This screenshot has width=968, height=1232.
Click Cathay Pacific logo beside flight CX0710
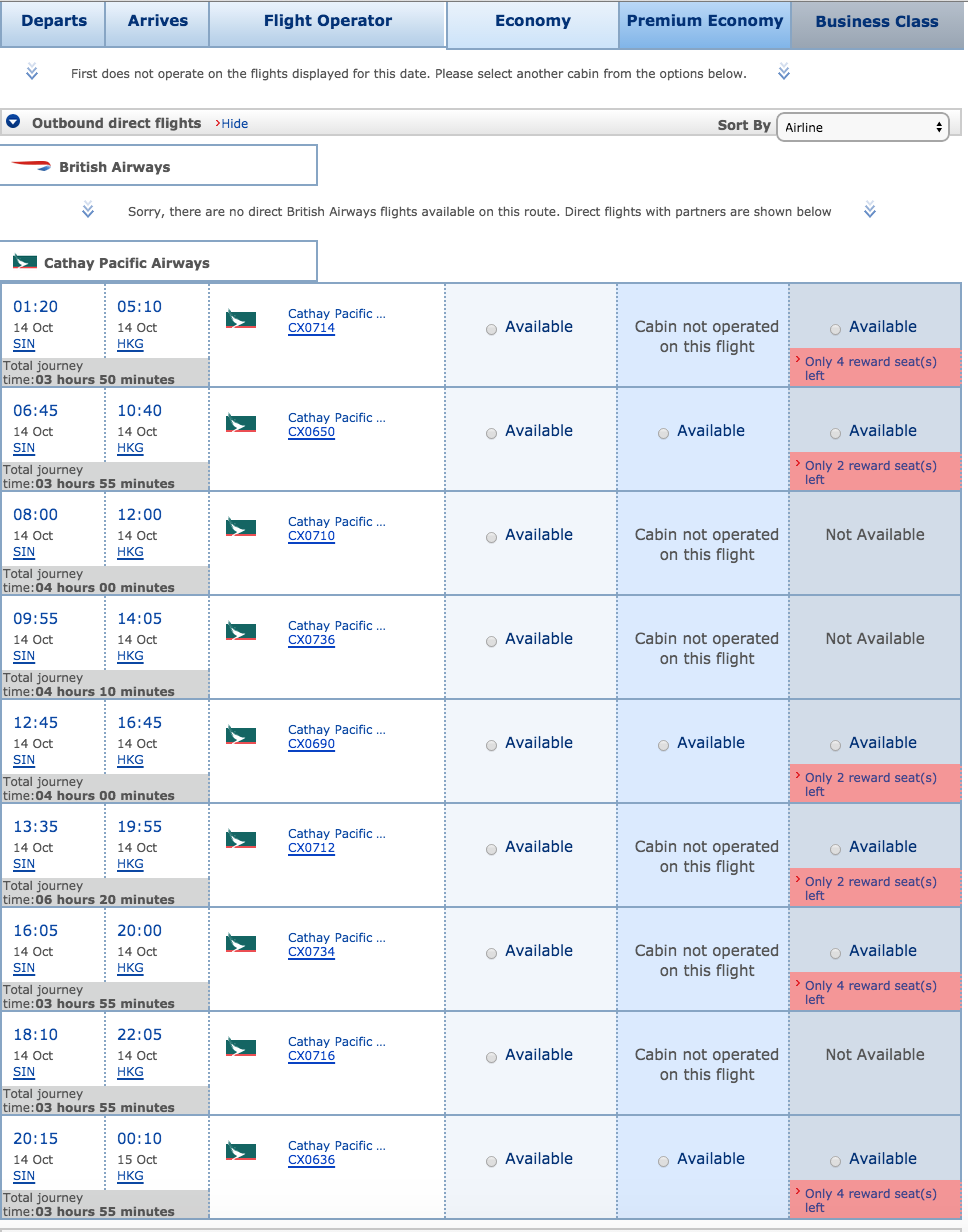[x=241, y=528]
